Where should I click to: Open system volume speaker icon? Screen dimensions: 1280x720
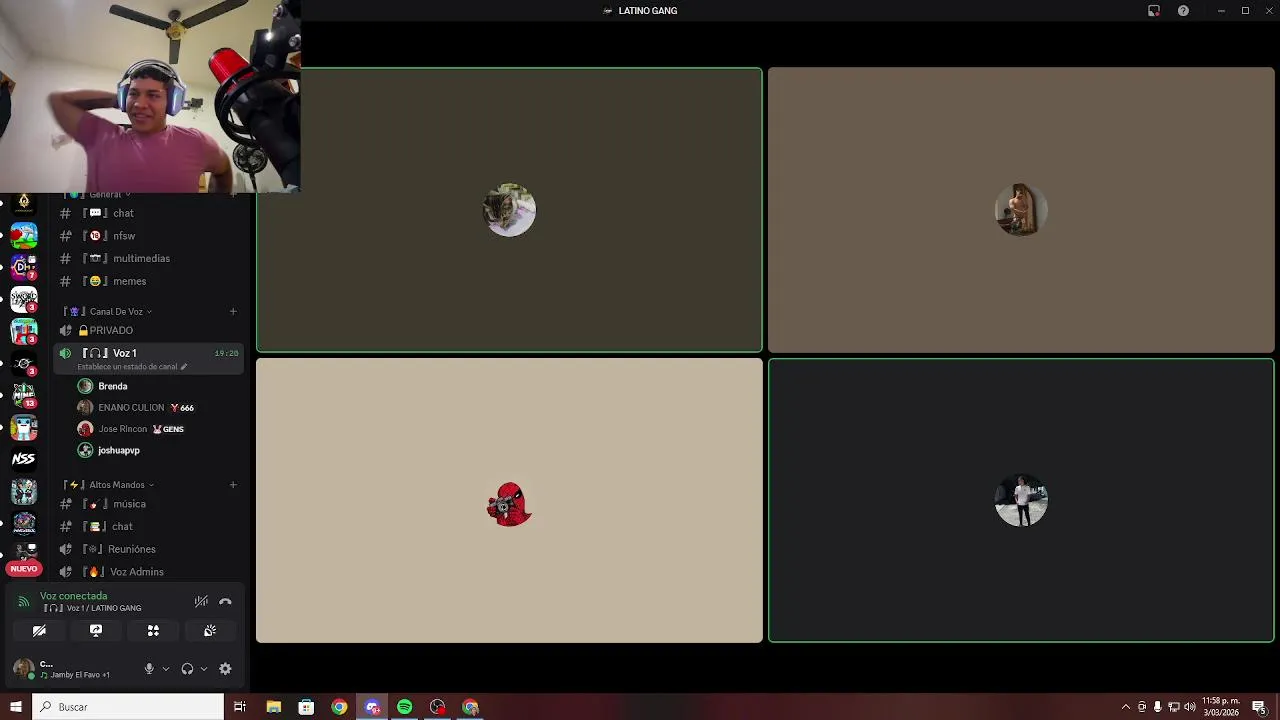point(1190,707)
